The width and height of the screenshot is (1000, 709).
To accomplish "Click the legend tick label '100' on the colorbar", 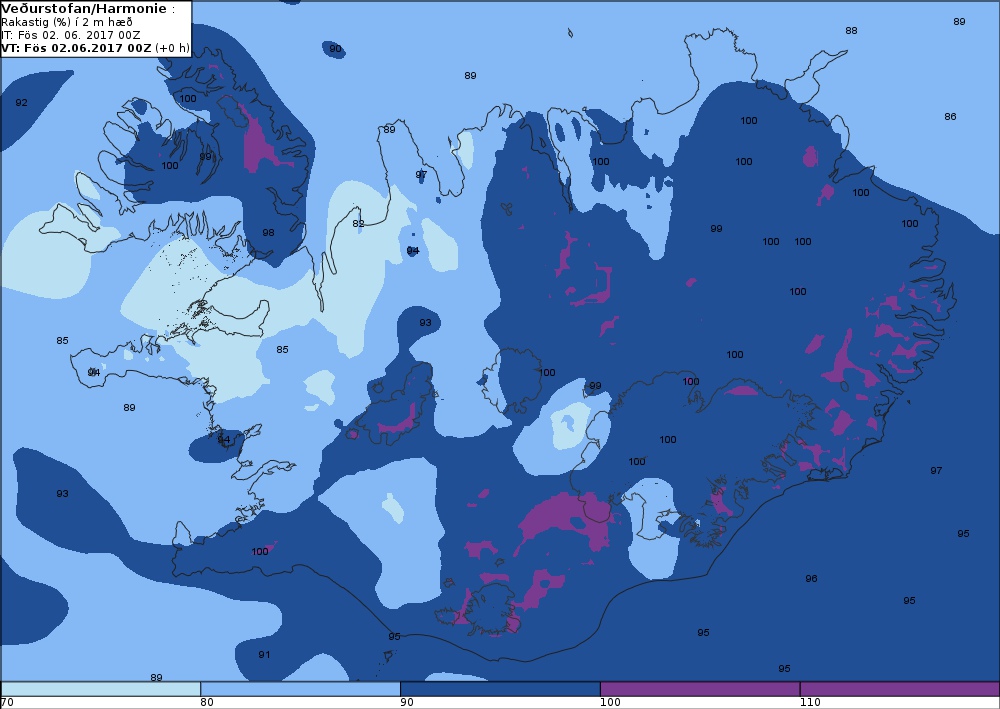I will (610, 702).
